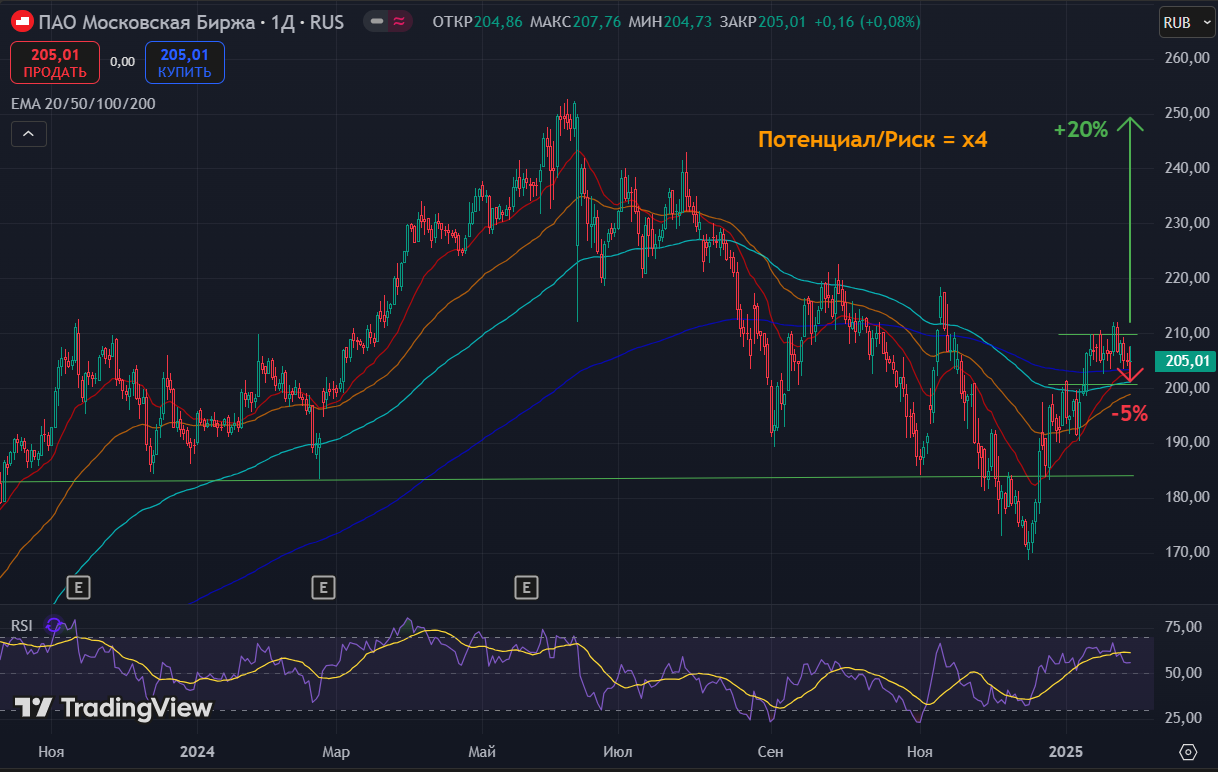1218x772 pixels.
Task: Click the 240,00 price axis label
Action: point(1188,168)
